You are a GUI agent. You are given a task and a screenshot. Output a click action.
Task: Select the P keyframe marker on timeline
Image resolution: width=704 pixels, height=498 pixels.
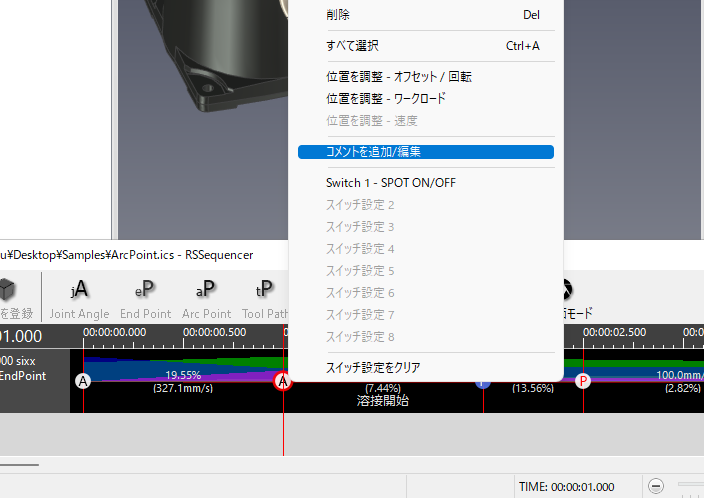pyautogui.click(x=583, y=380)
